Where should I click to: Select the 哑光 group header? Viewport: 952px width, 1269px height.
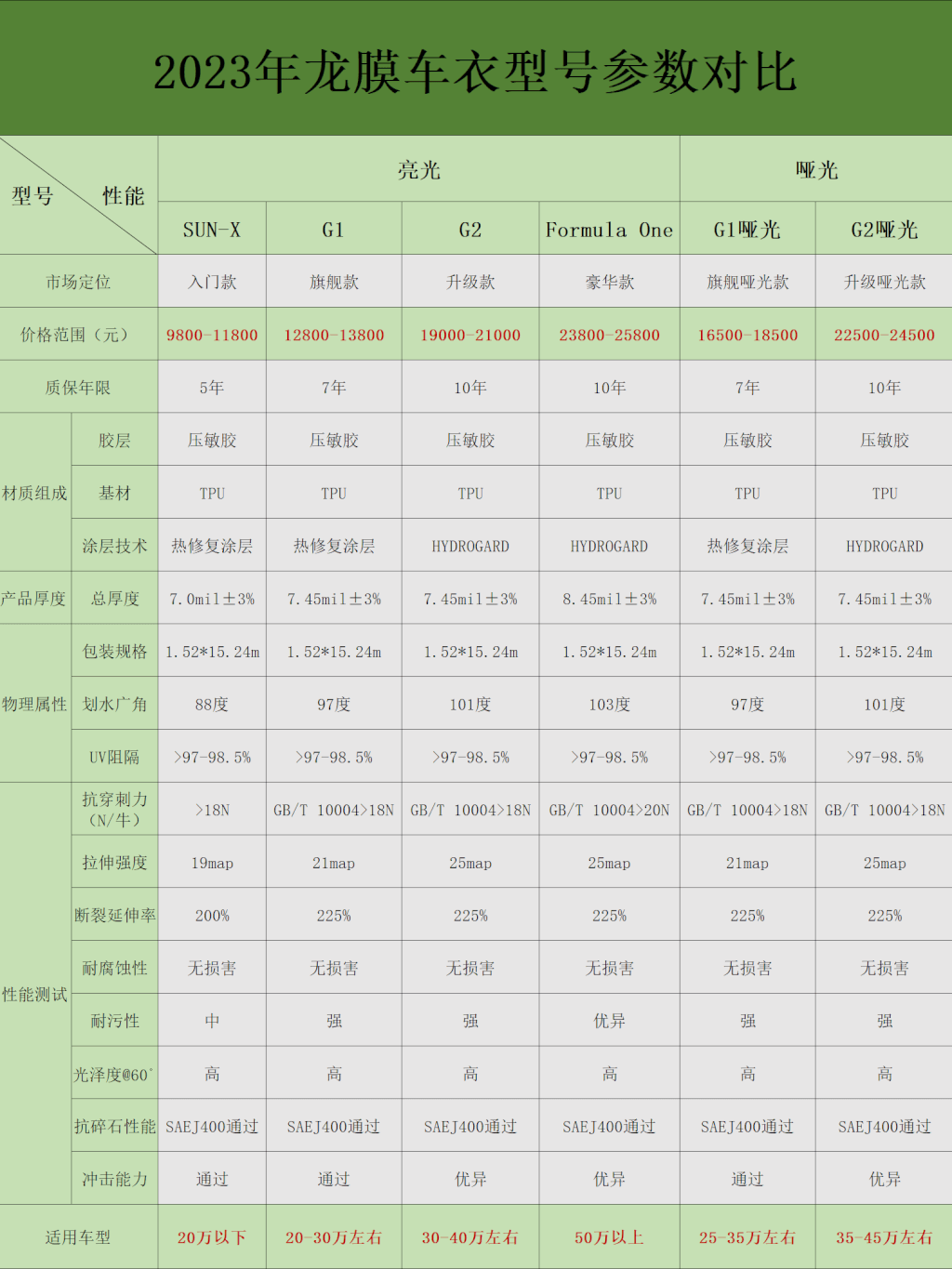tap(816, 170)
